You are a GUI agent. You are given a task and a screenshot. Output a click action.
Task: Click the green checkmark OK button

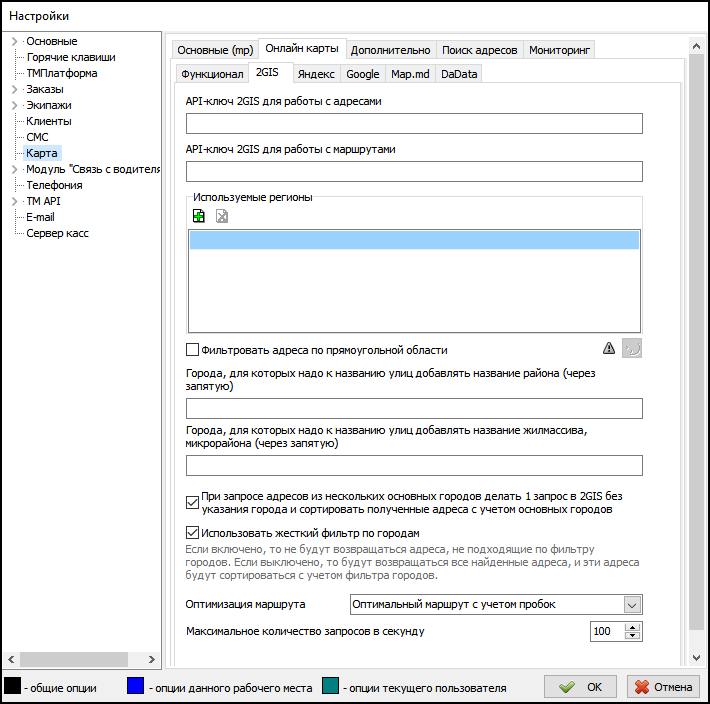(581, 688)
